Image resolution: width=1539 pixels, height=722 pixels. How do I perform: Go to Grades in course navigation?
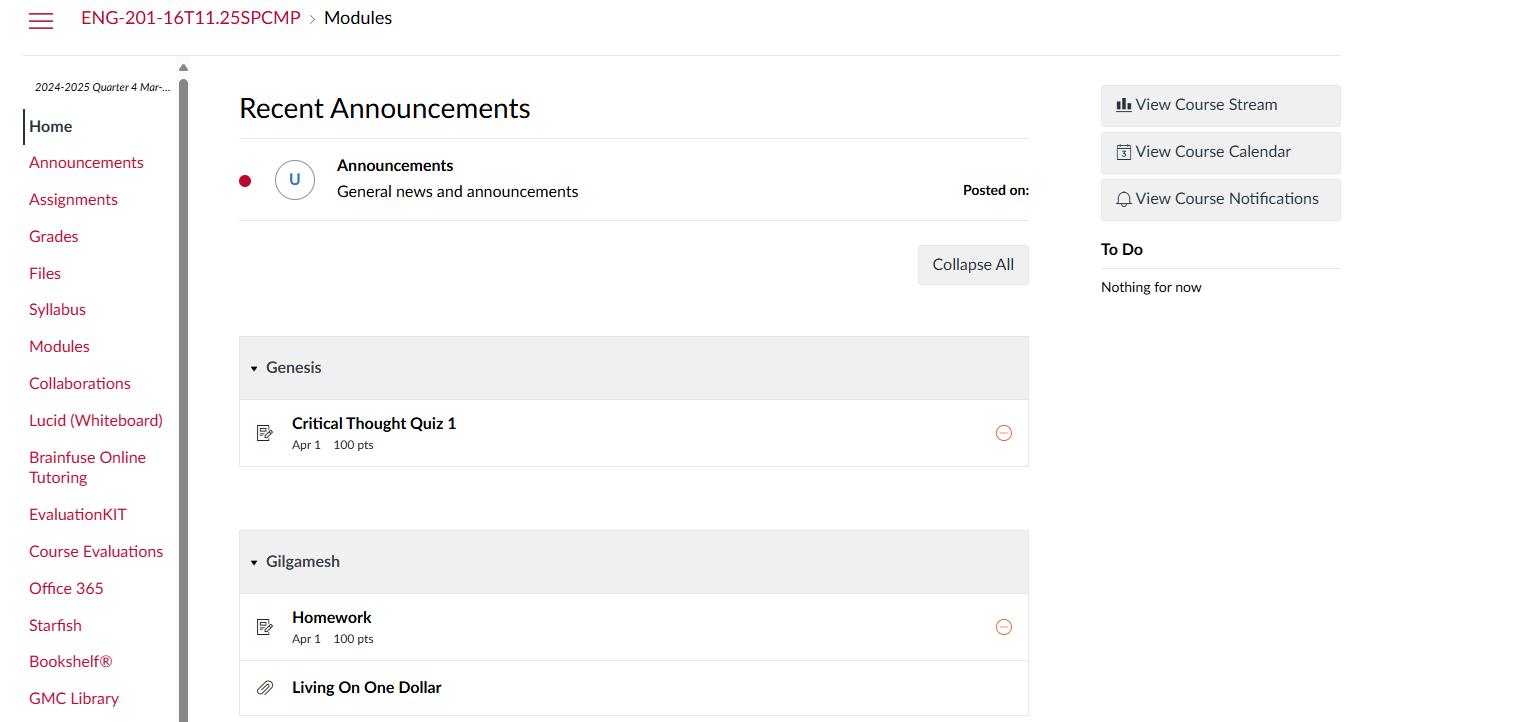pyautogui.click(x=54, y=236)
